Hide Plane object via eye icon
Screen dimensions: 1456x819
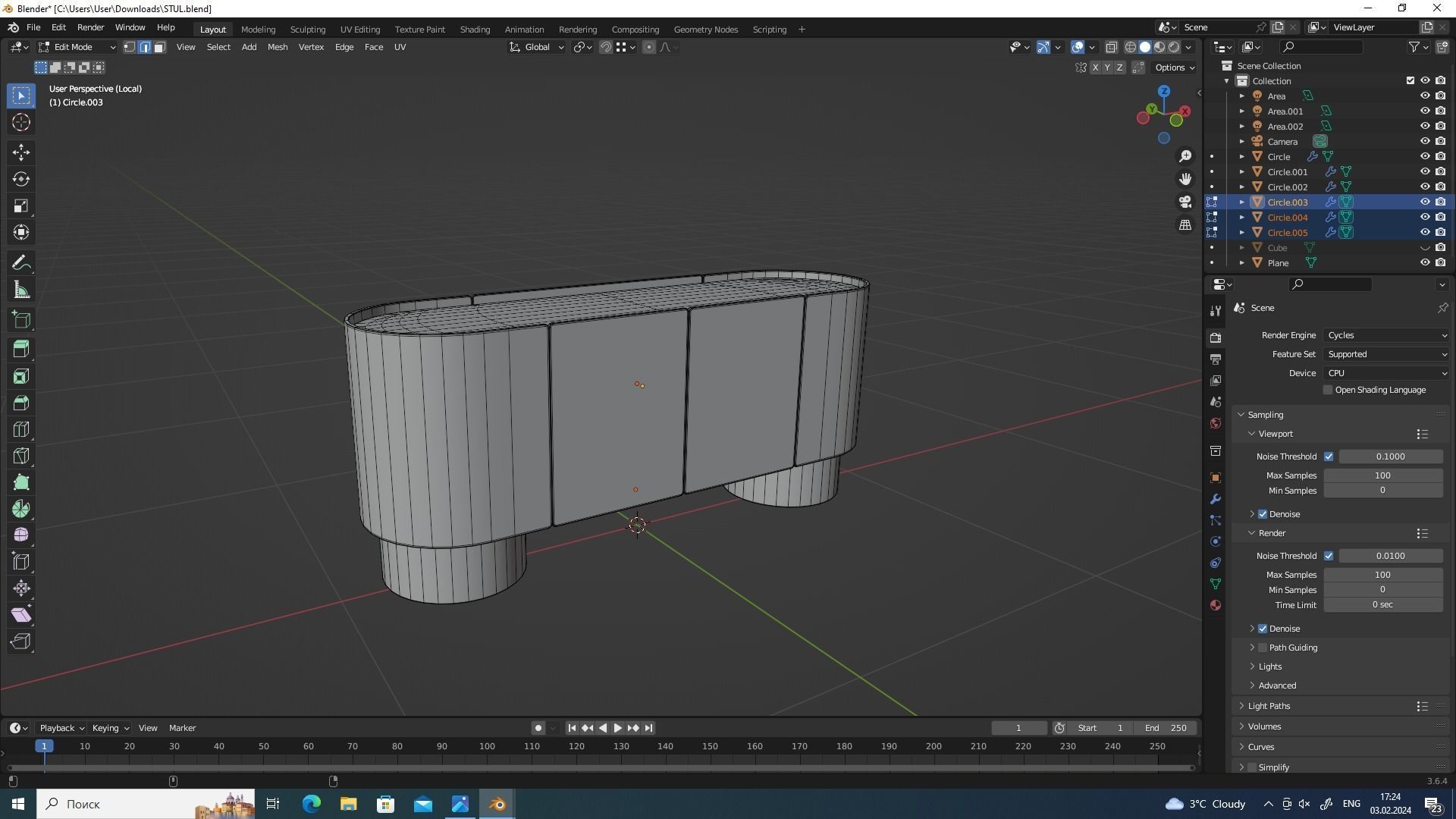(1425, 262)
